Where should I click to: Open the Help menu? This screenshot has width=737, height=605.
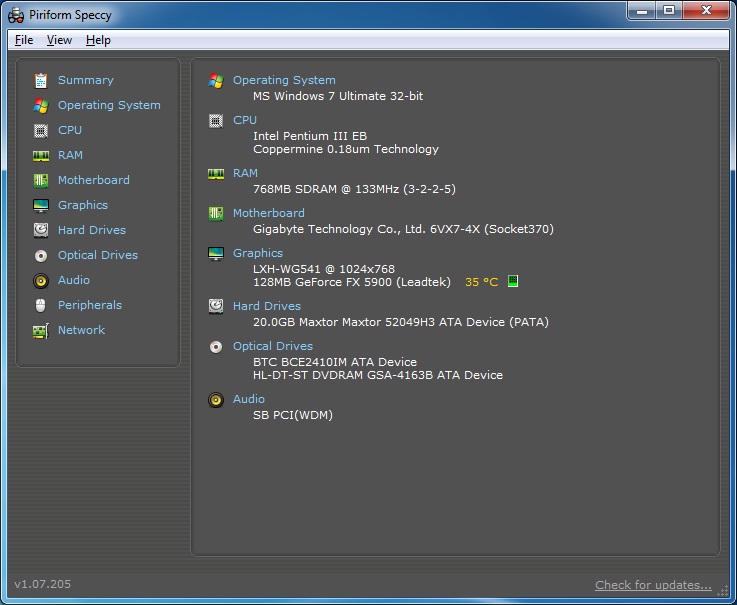click(x=98, y=40)
